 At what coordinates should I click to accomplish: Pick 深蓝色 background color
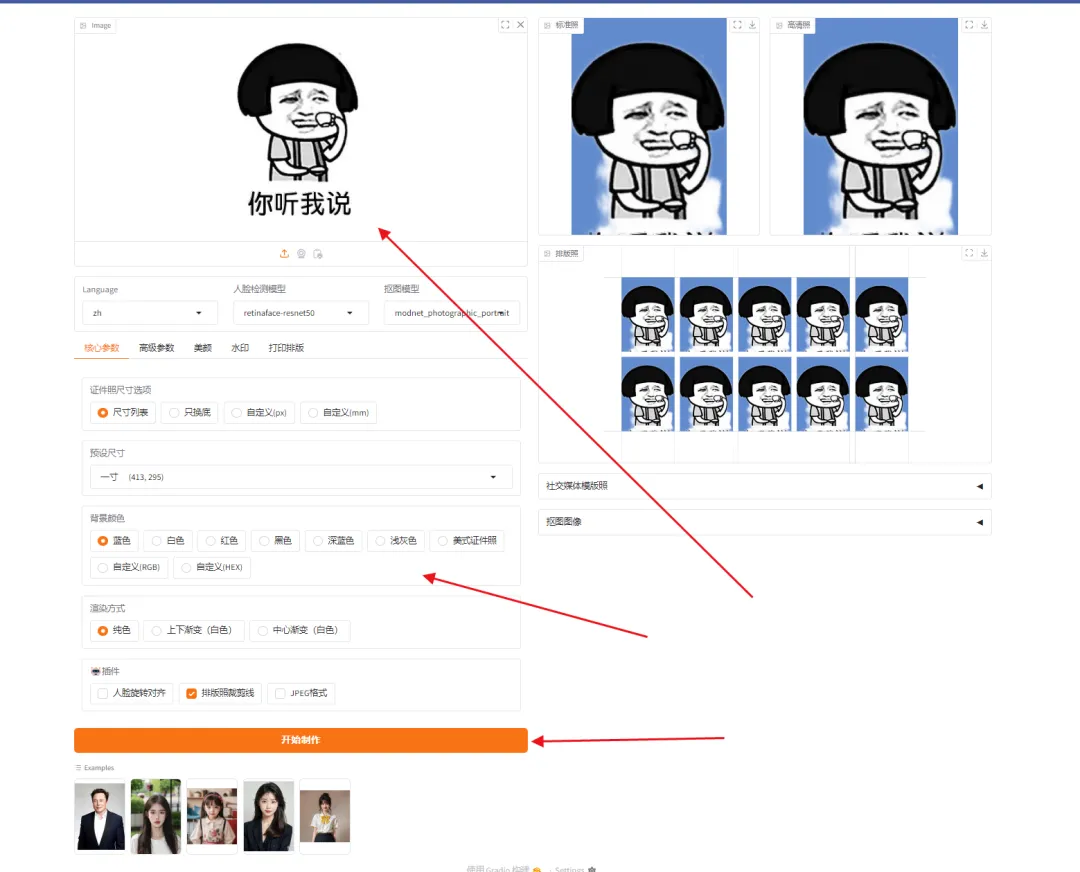[x=333, y=541]
